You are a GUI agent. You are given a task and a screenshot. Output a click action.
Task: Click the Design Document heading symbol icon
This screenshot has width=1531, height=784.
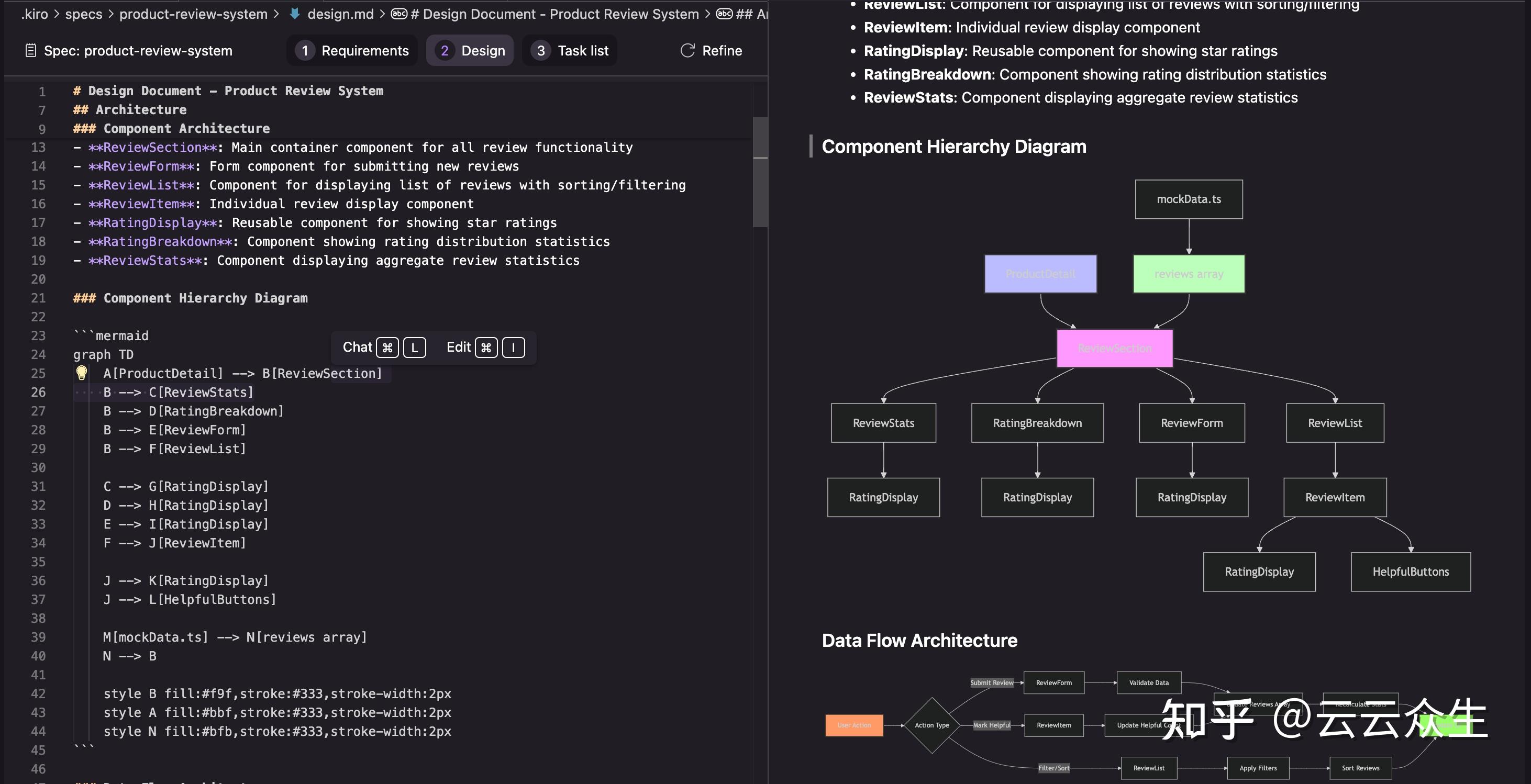coord(400,14)
